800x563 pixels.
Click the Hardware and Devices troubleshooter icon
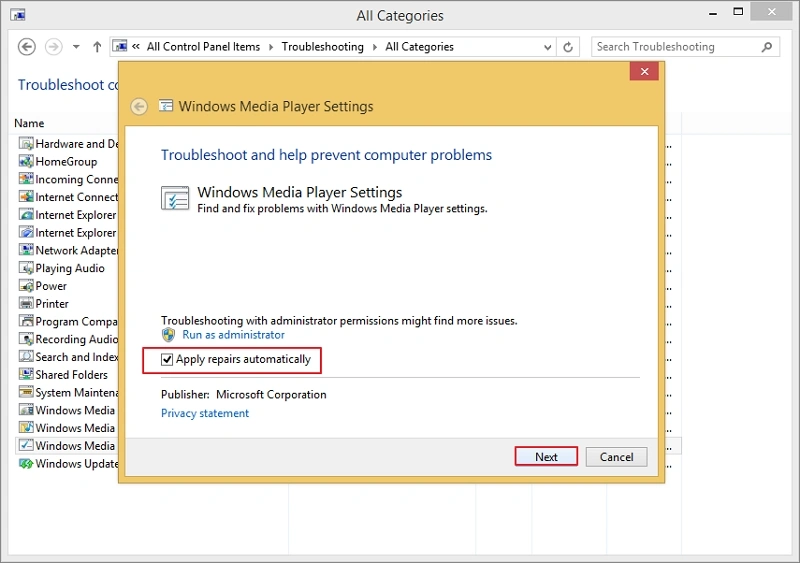[26, 143]
